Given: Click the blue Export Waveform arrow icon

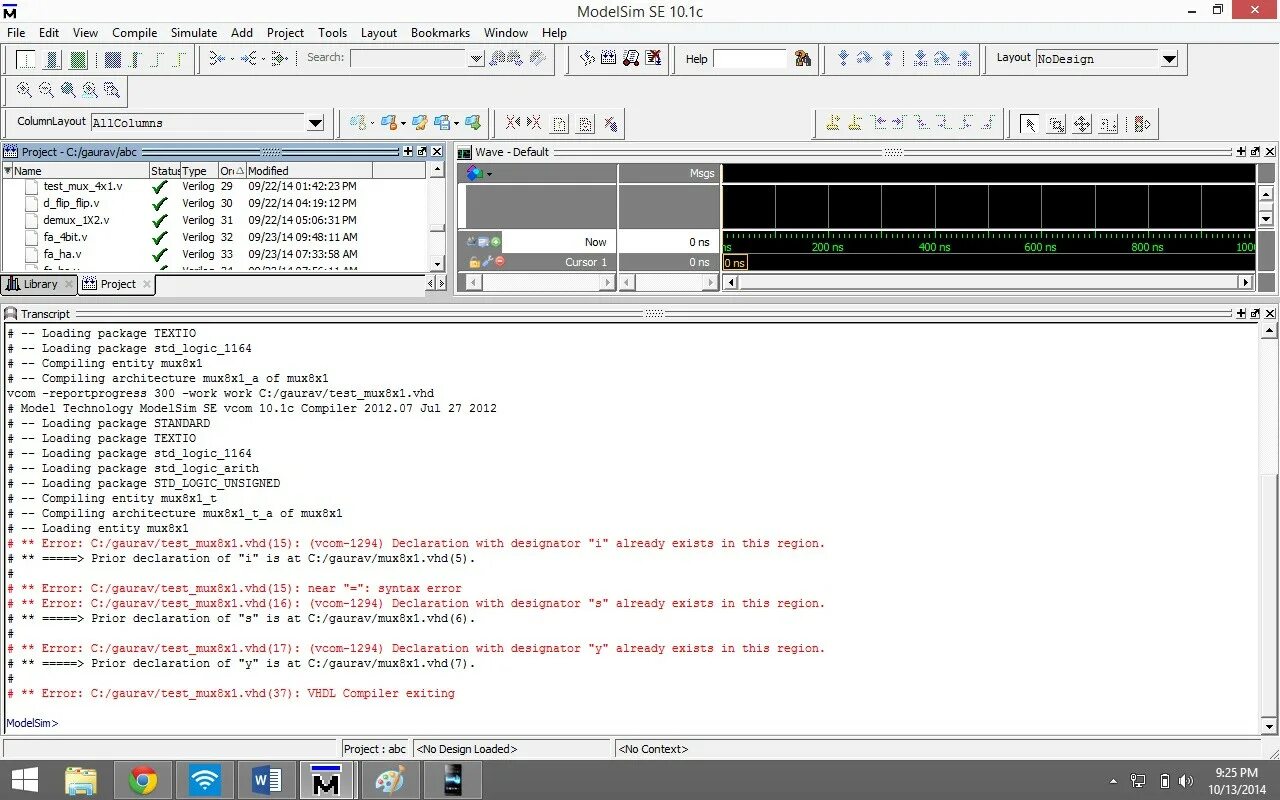Looking at the screenshot, I should click(473, 123).
